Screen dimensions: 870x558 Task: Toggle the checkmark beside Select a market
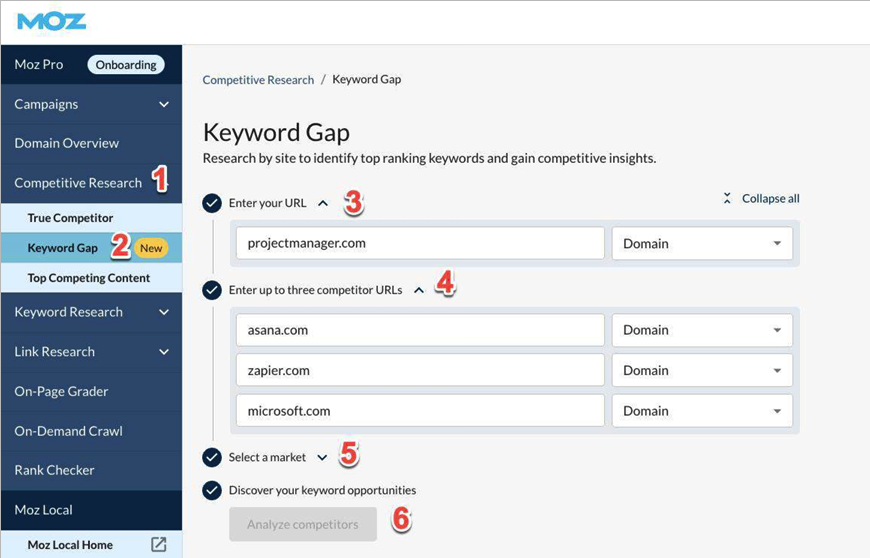click(x=212, y=457)
